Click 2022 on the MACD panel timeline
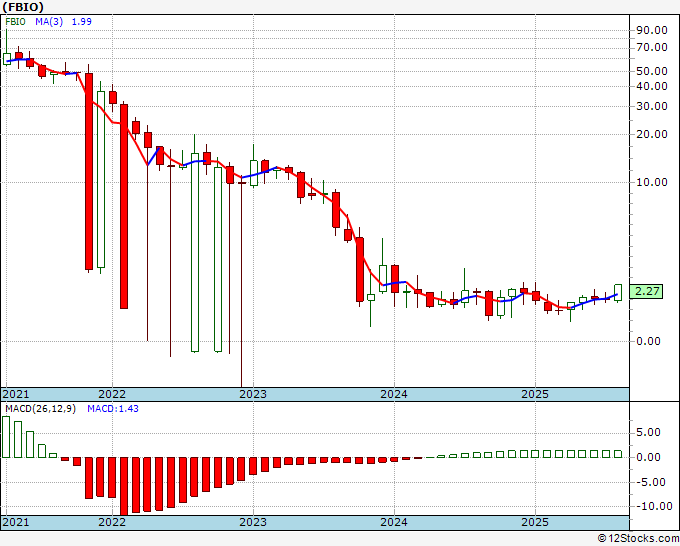 [112, 522]
